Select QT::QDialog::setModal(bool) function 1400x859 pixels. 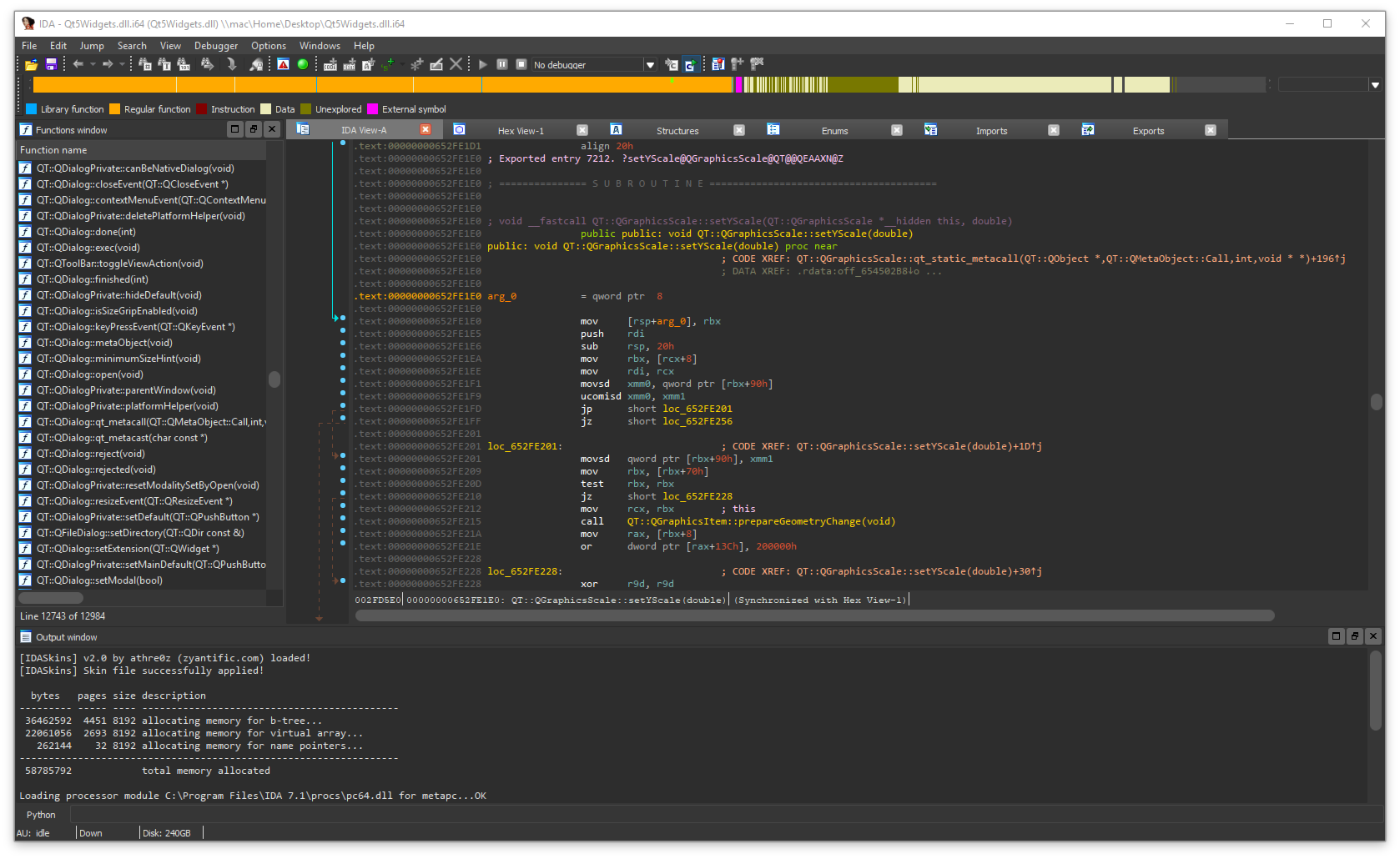click(99, 580)
